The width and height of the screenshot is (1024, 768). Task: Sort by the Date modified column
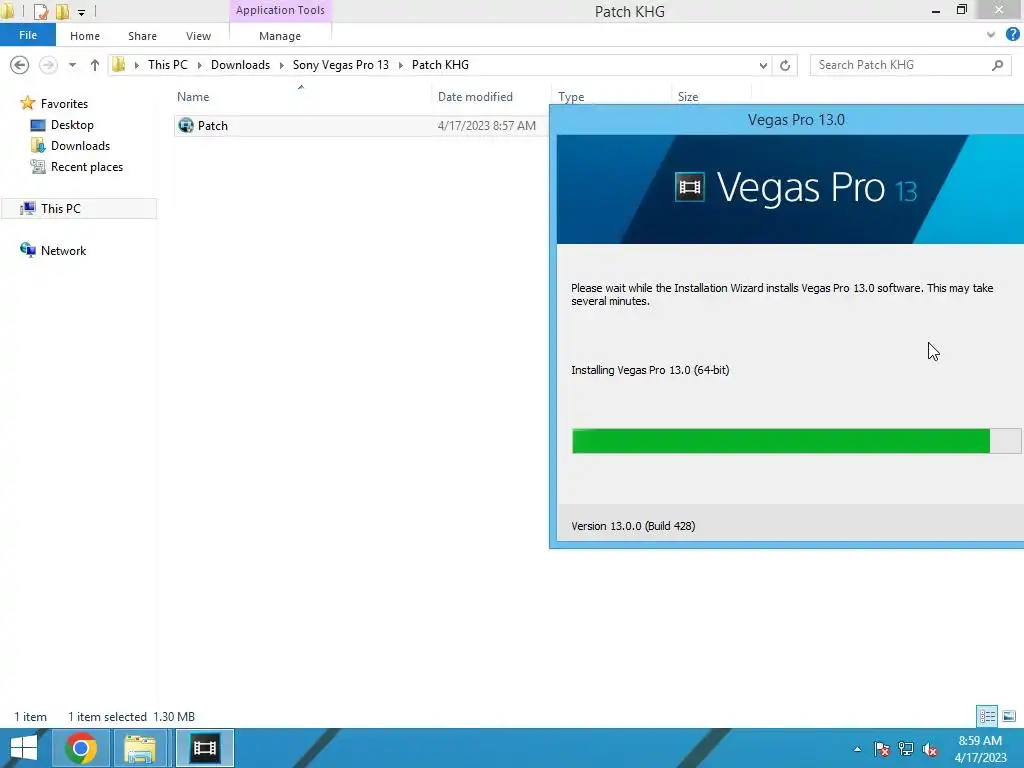475,97
